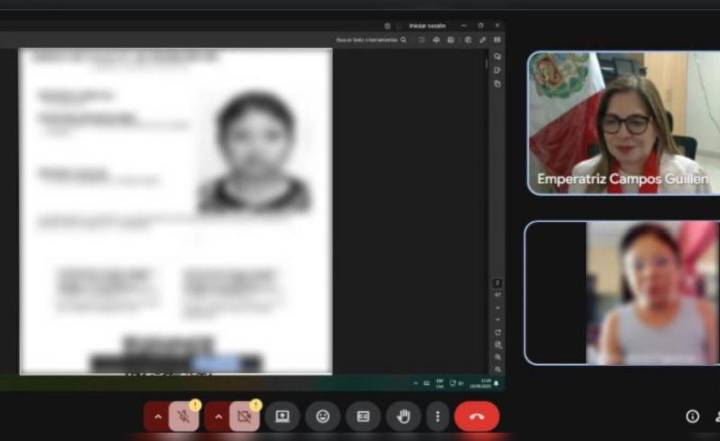Go to the next page with the down arrow
Image resolution: width=720 pixels, height=441 pixels.
[x=497, y=320]
